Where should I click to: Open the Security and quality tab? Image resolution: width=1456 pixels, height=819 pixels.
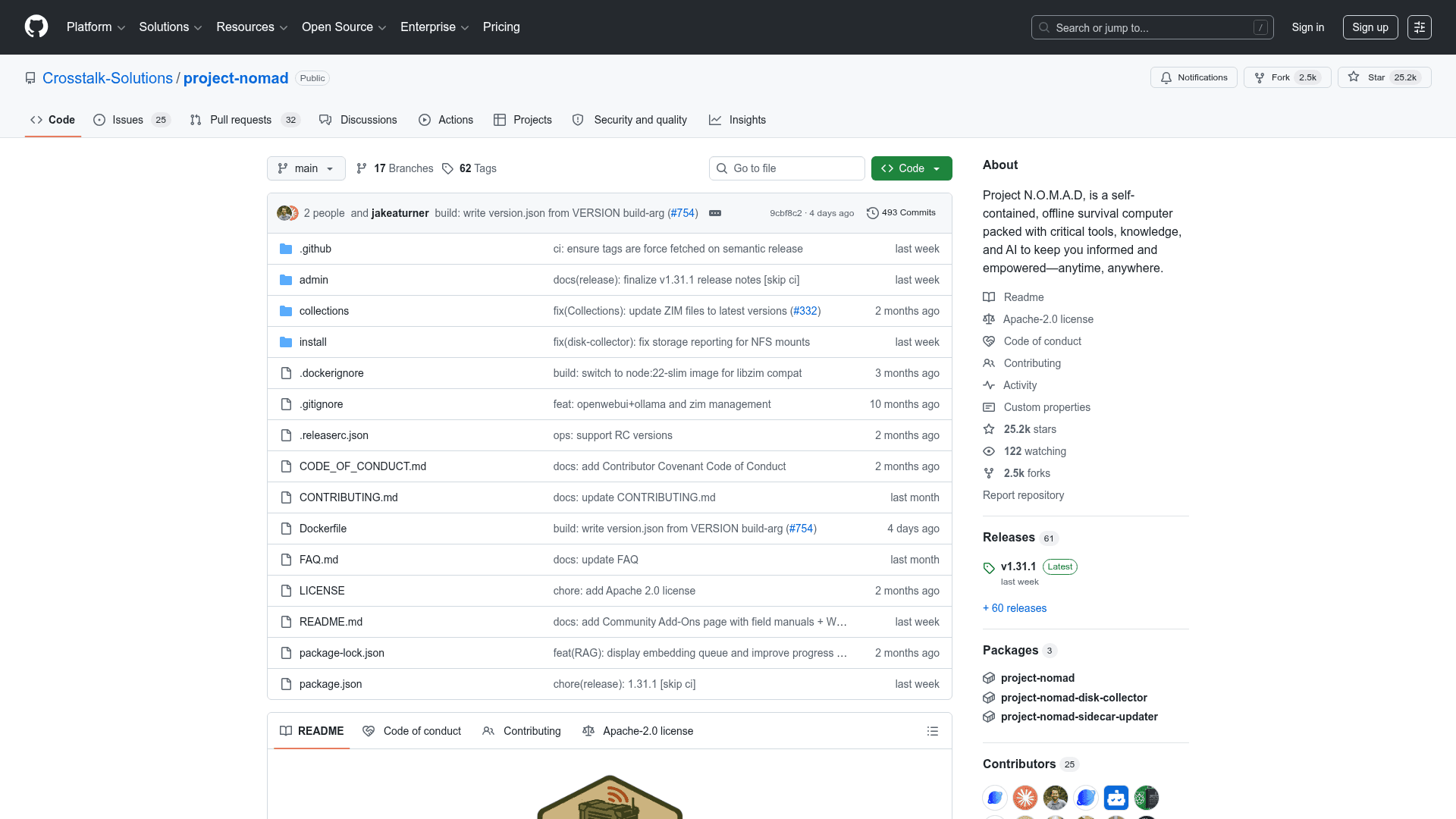tap(629, 120)
